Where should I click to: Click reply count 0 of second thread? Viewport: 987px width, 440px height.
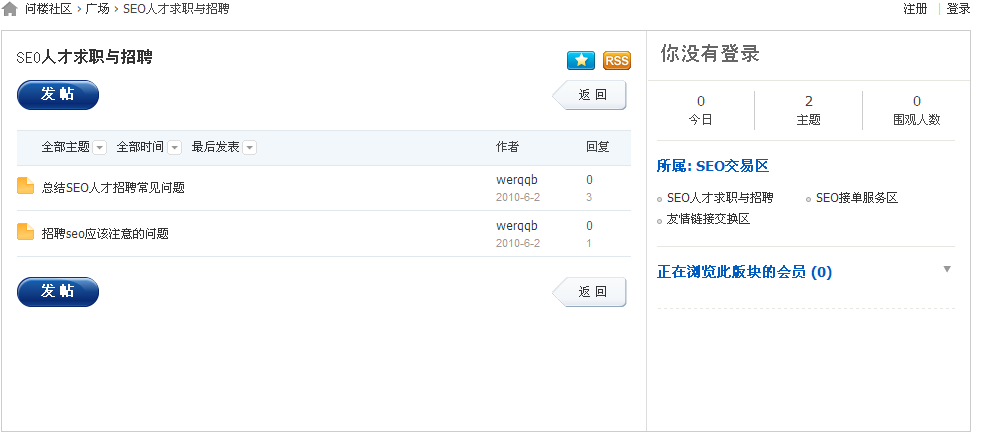589,226
